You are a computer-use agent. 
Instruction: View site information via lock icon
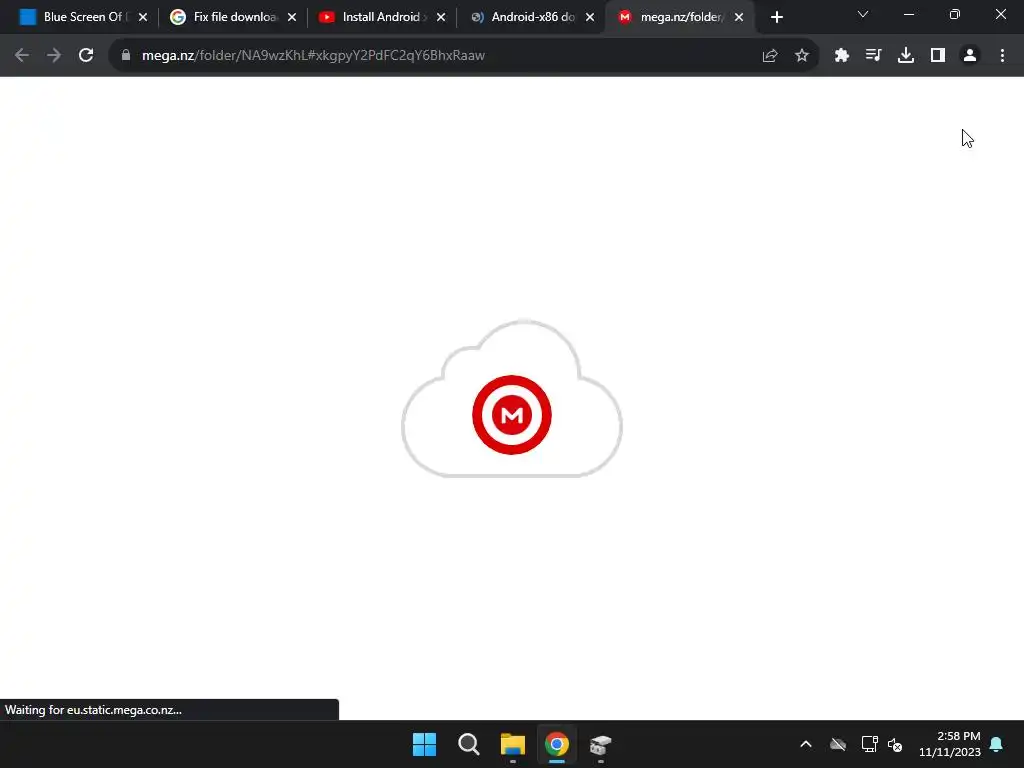coord(126,56)
